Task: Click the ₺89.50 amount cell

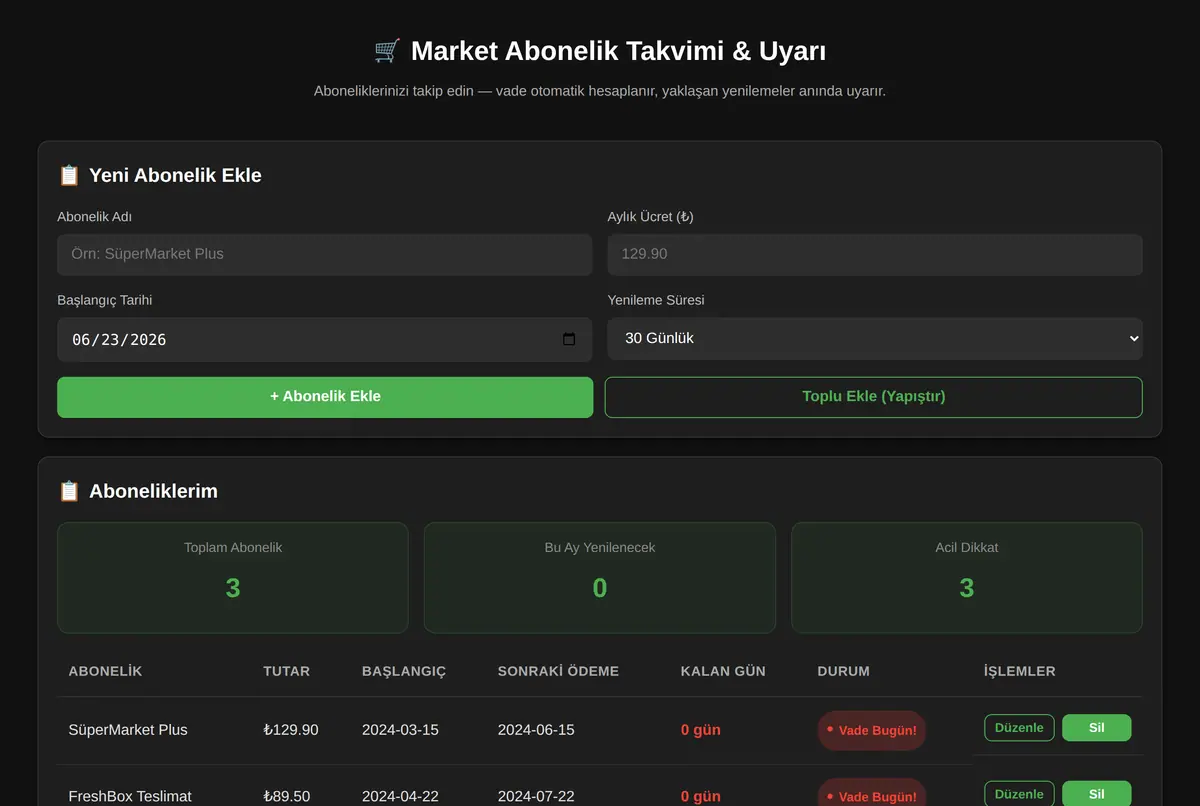Action: [x=287, y=797]
